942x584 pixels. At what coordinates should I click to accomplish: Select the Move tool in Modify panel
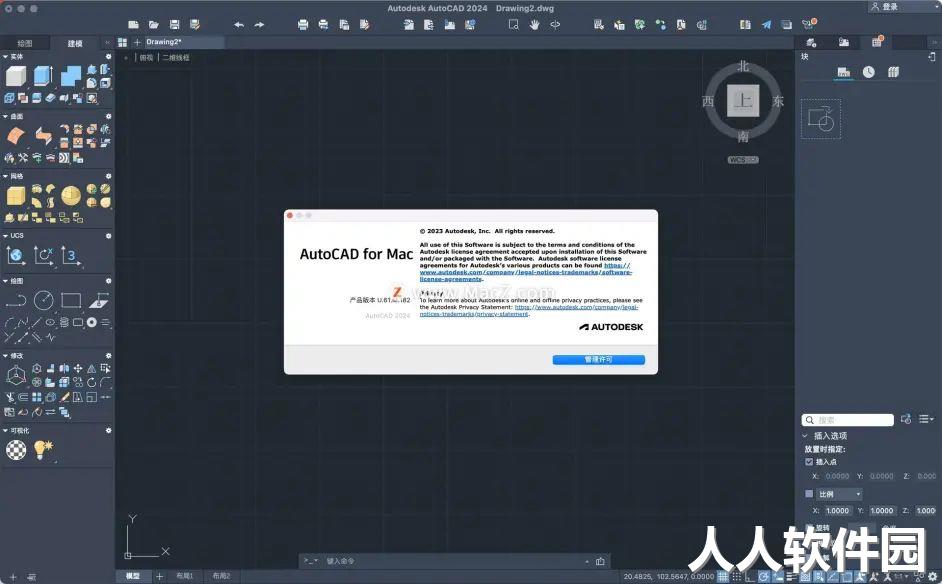point(77,368)
